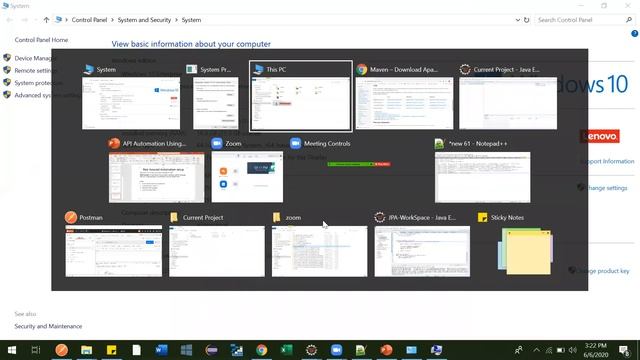Click System and Security in breadcrumb
Image resolution: width=640 pixels, height=360 pixels.
click(x=144, y=20)
